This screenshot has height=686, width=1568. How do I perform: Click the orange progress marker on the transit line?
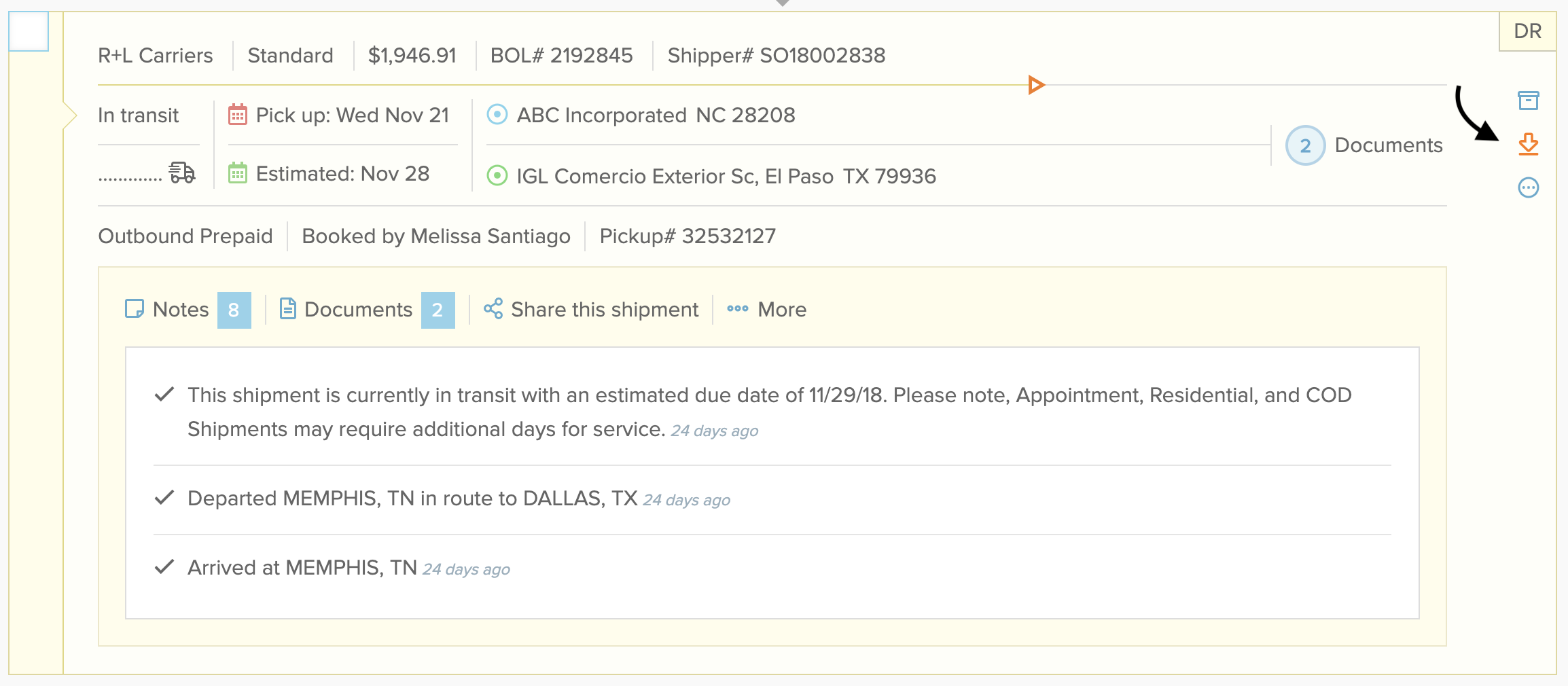tap(1036, 85)
